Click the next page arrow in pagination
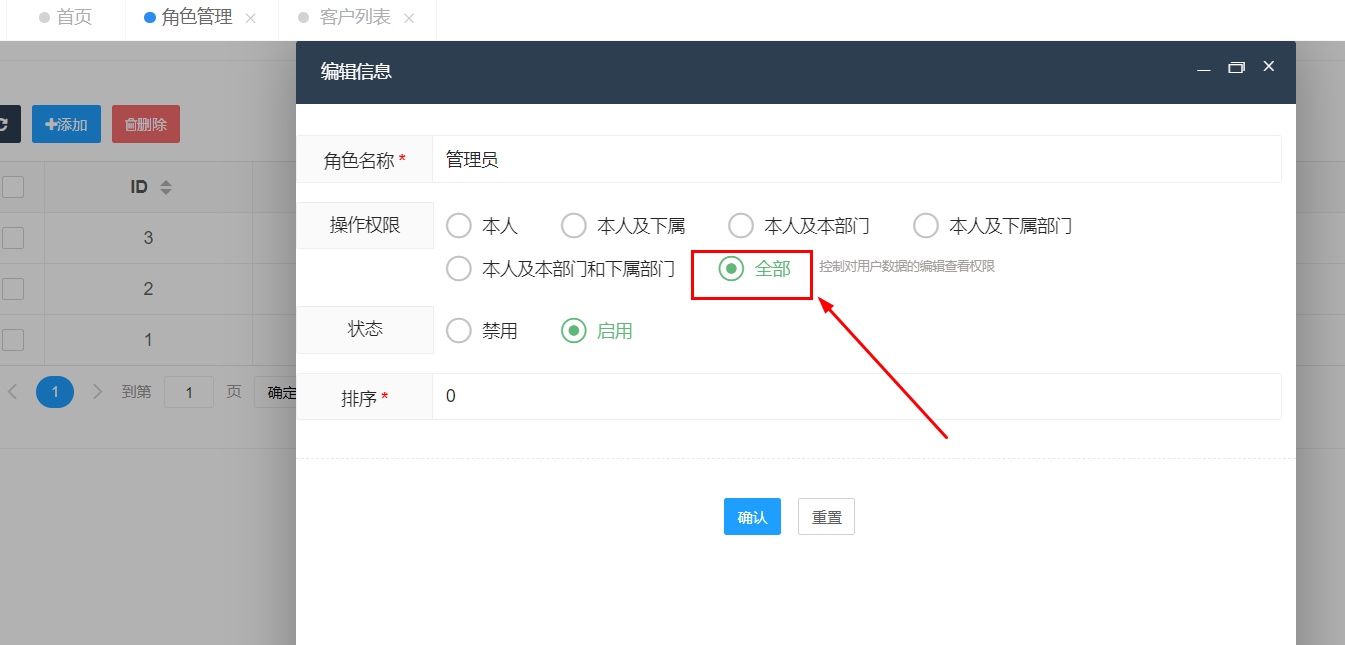The width and height of the screenshot is (1345, 645). click(x=97, y=392)
